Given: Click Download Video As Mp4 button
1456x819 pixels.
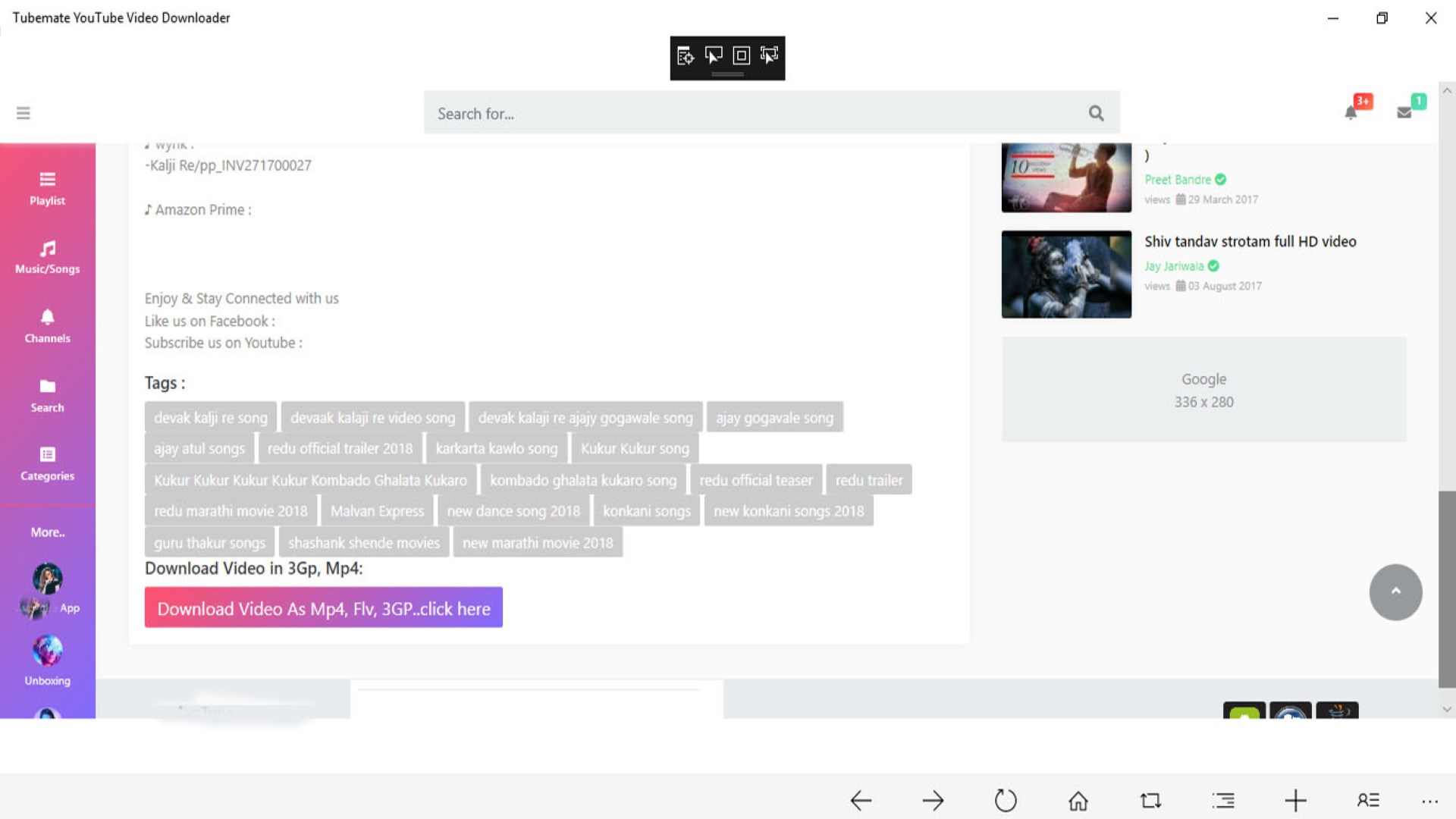Looking at the screenshot, I should [x=323, y=607].
